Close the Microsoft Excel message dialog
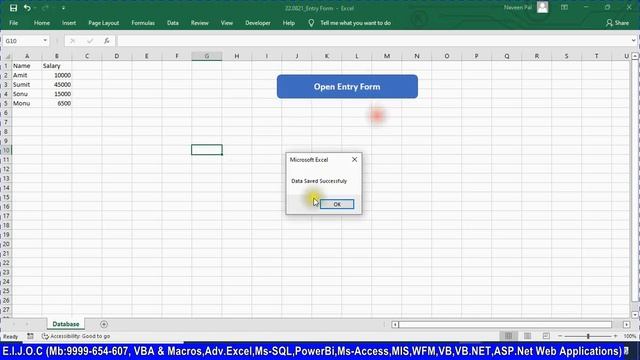Image resolution: width=640 pixels, height=360 pixels. [354, 160]
